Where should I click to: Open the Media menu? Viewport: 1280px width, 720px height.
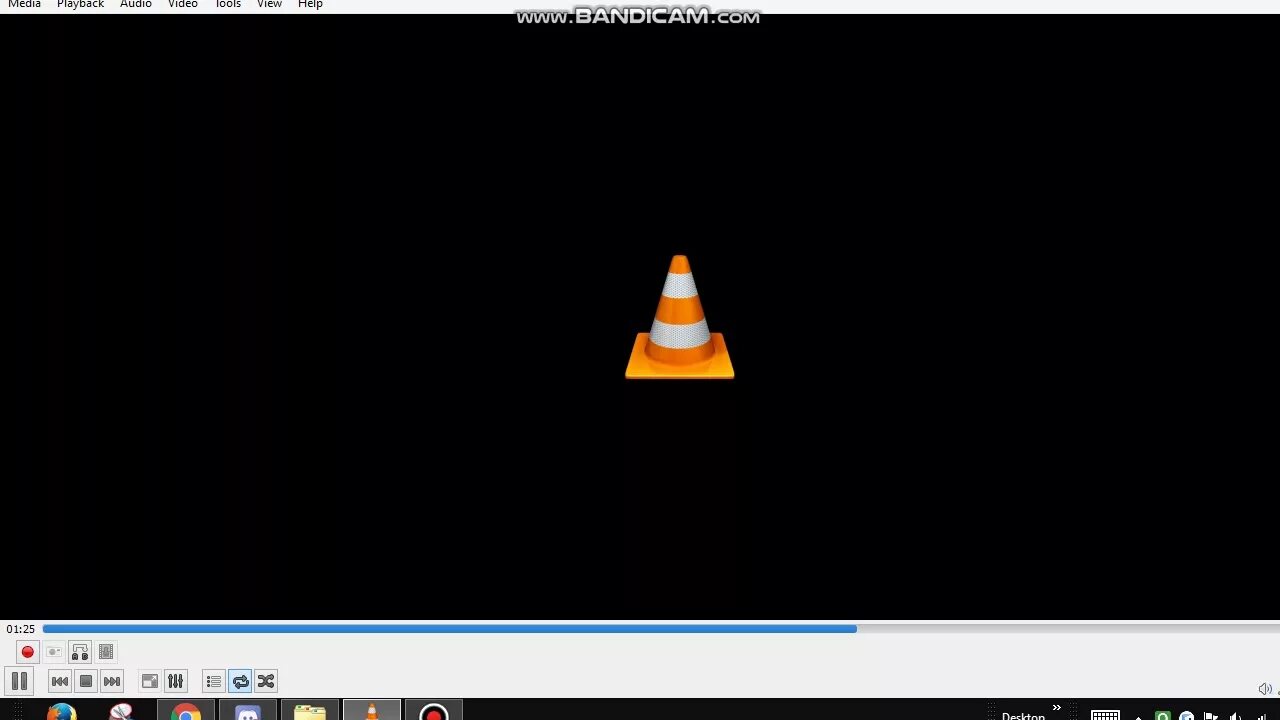tap(25, 5)
